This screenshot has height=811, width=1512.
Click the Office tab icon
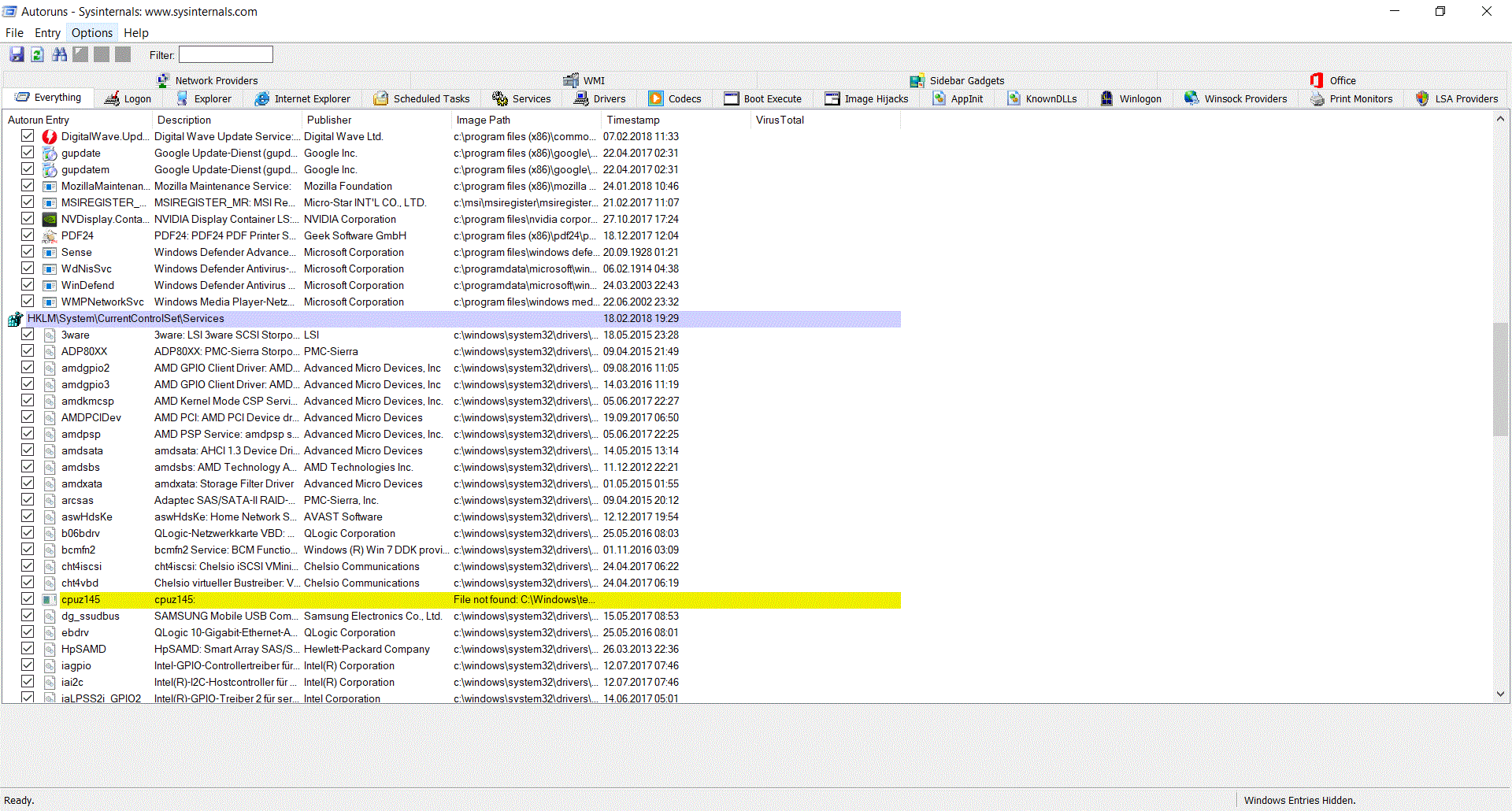(x=1317, y=80)
